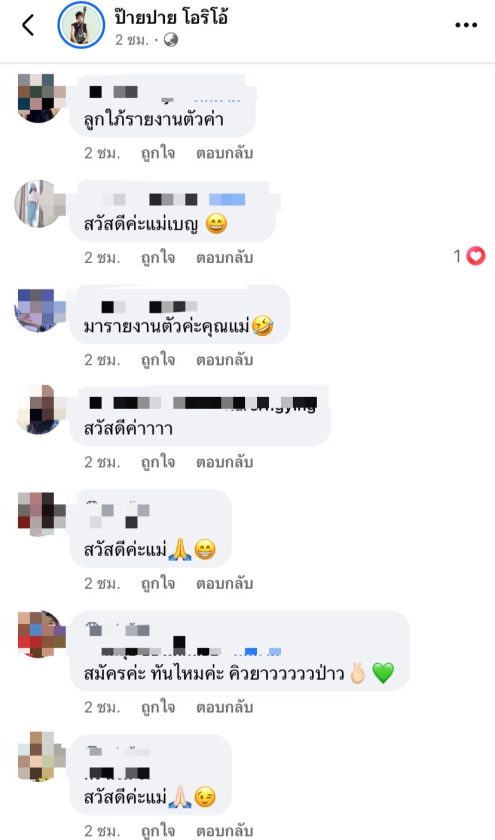Reply to the comment สวัสดีค่ะแม่เบญ
The height and width of the screenshot is (840, 495).
click(224, 258)
